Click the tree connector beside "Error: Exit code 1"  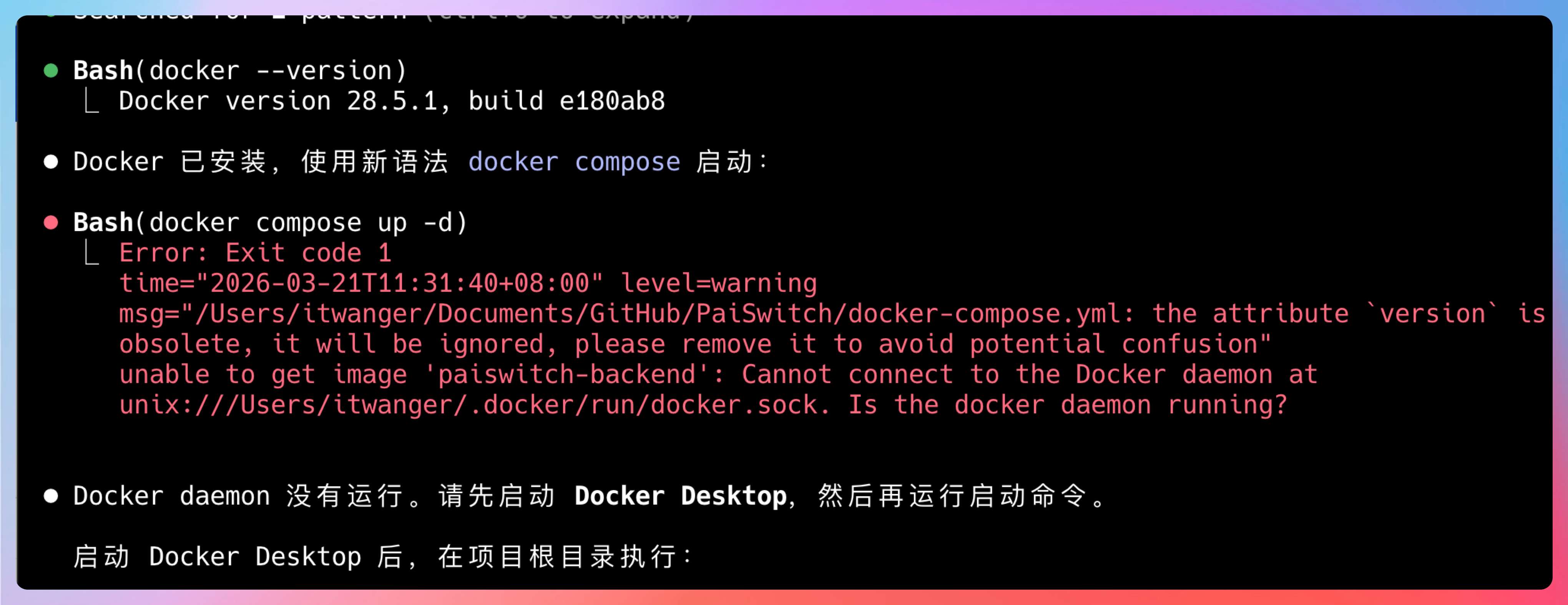pyautogui.click(x=91, y=253)
